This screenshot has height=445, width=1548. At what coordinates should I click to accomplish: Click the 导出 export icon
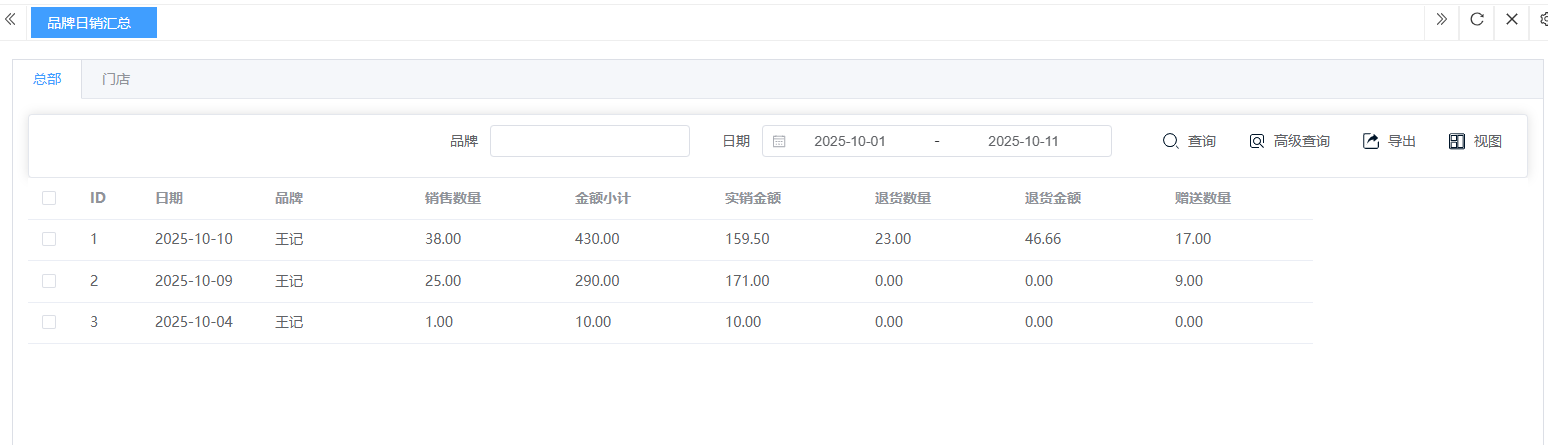coord(1371,142)
